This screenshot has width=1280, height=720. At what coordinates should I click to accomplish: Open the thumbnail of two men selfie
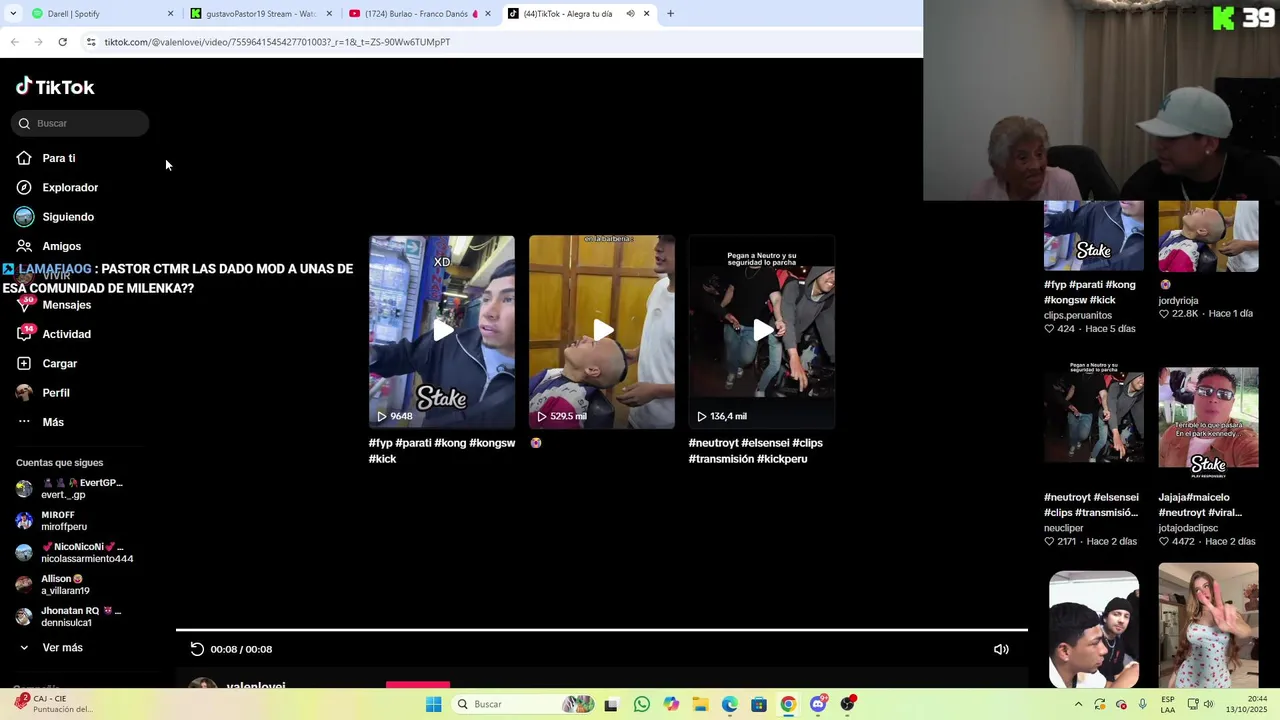point(1094,629)
